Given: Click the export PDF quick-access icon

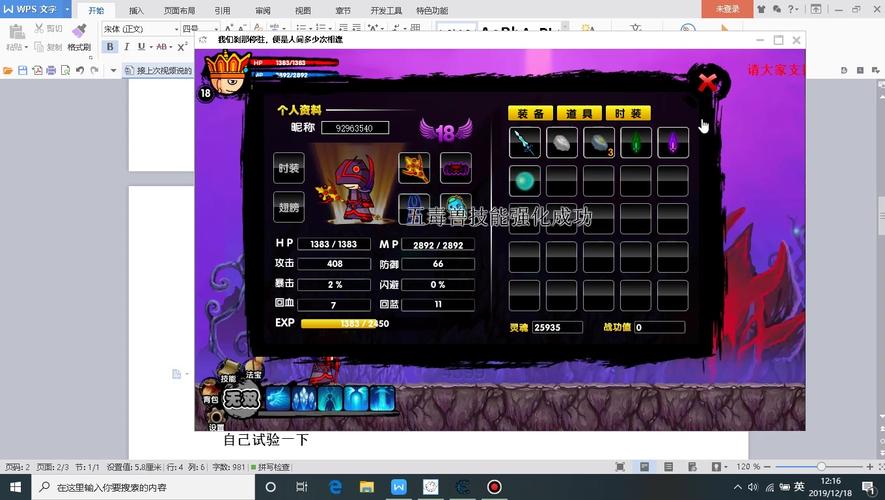Looking at the screenshot, I should point(37,71).
